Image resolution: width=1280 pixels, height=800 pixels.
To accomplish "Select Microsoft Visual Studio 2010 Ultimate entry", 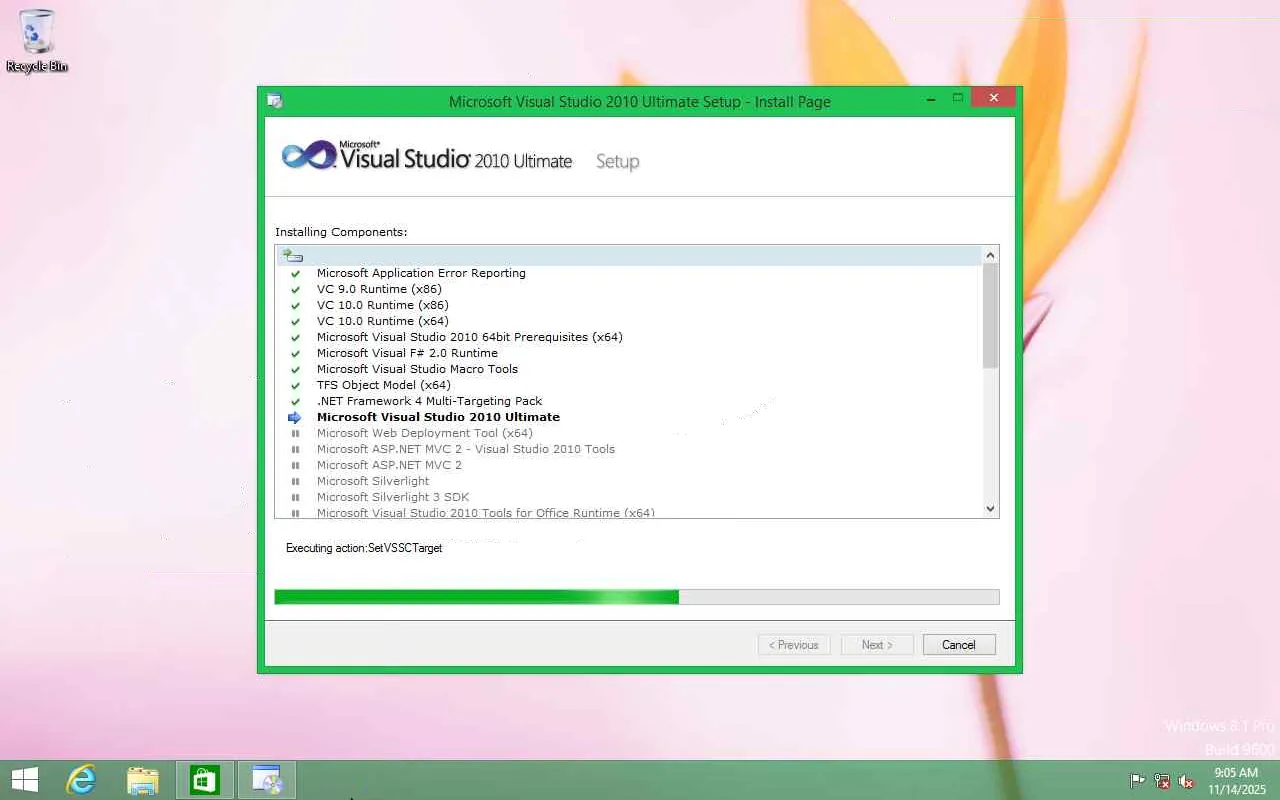I will (x=438, y=417).
